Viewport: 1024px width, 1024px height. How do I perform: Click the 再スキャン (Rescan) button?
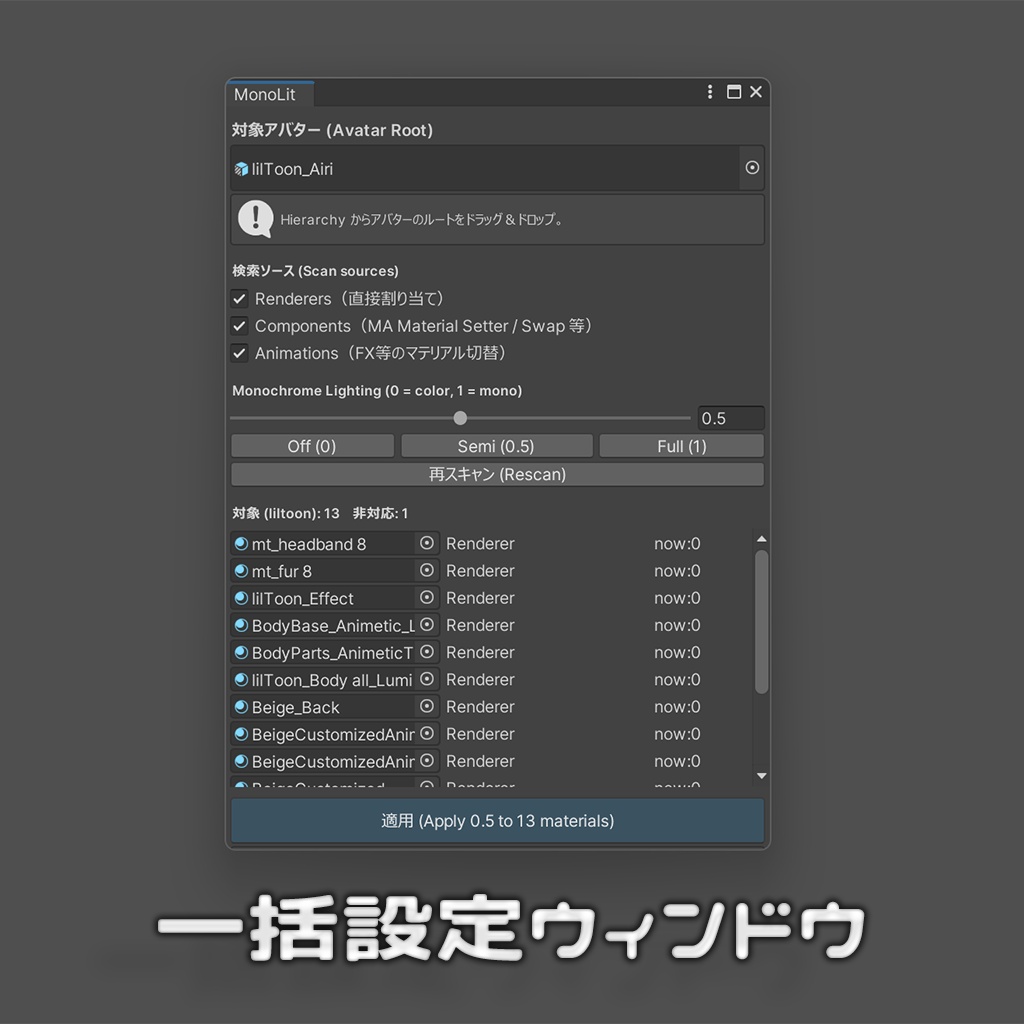coord(497,474)
